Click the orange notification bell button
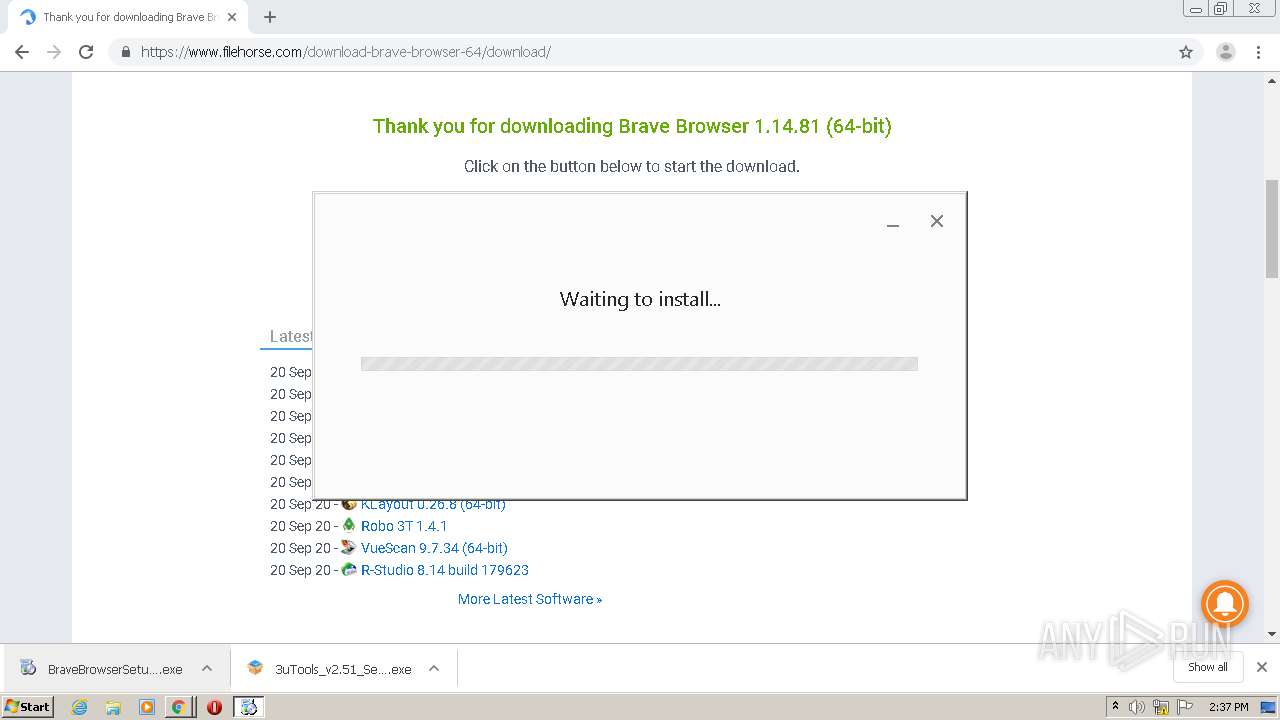1280x720 pixels. [x=1225, y=605]
